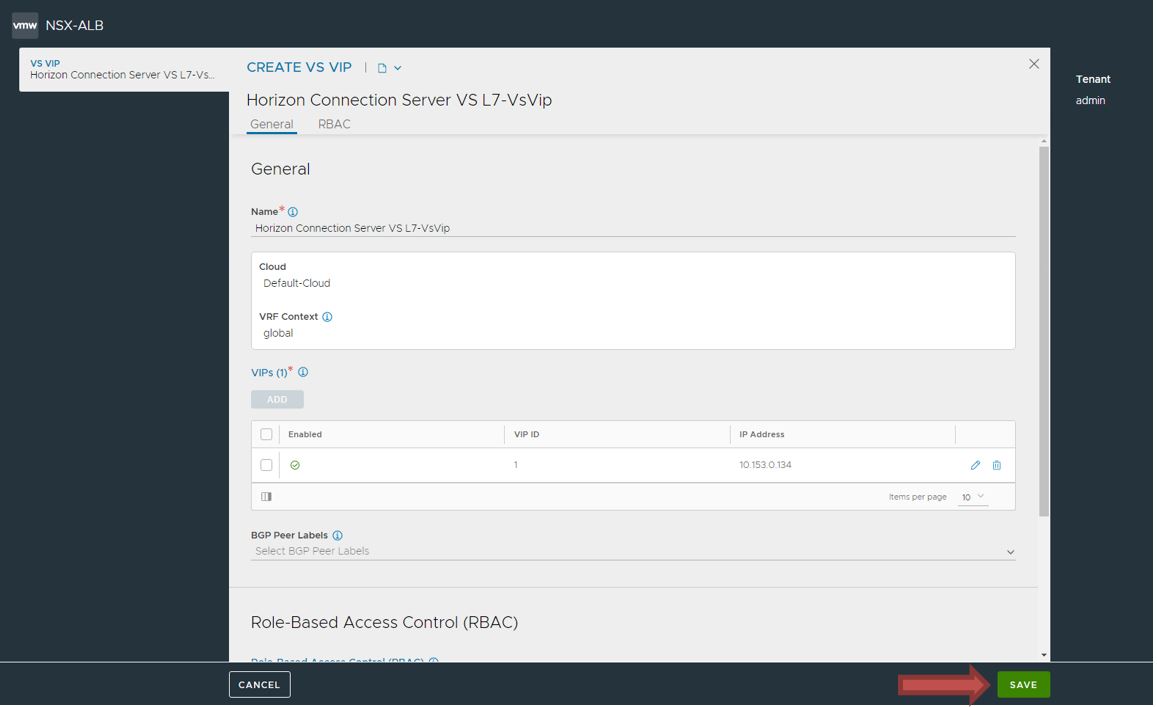
Task: Delete VIP 10.153.0.134 with trash icon
Action: point(997,465)
